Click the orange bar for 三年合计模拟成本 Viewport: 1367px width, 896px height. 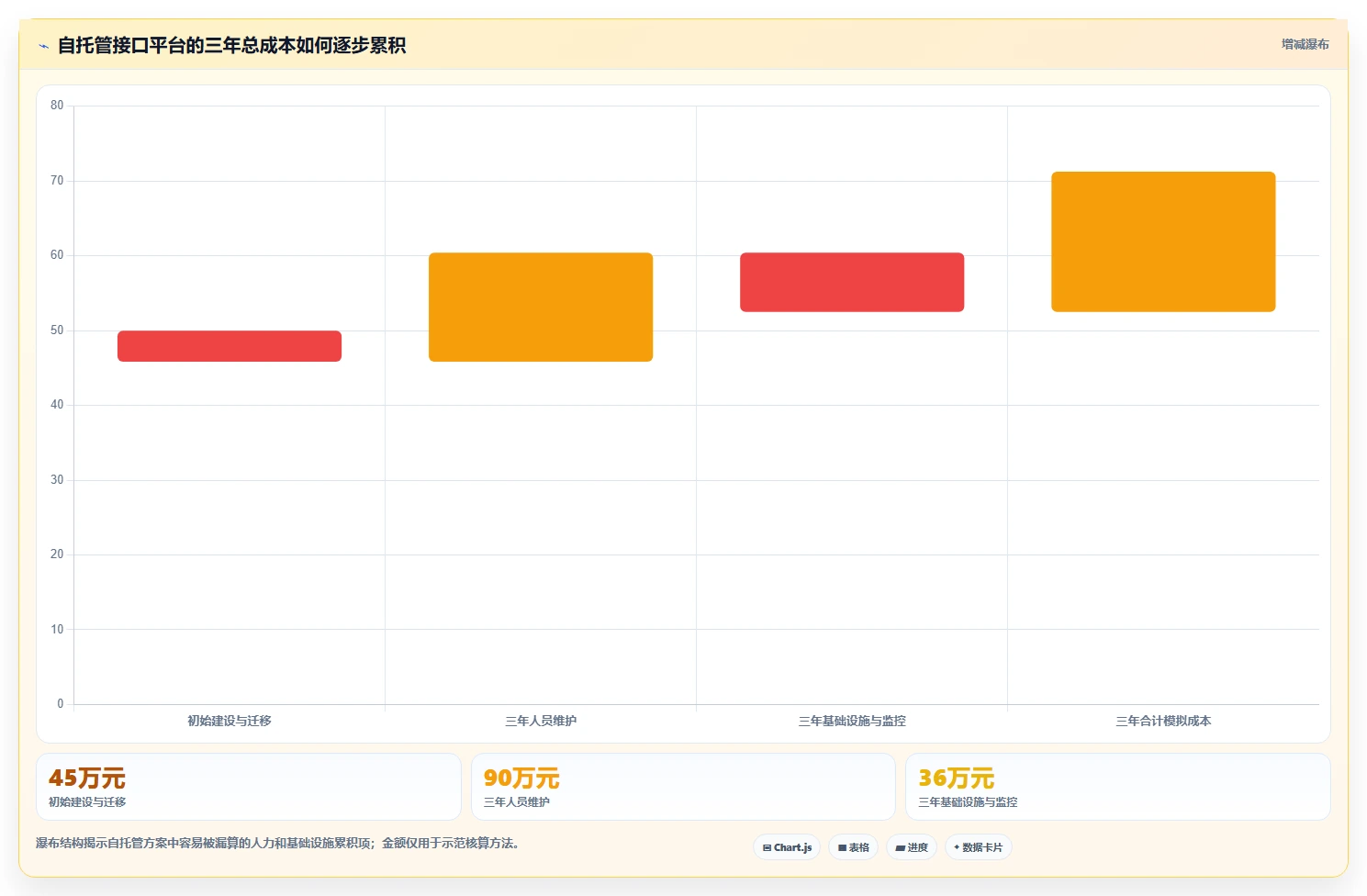click(x=1163, y=241)
